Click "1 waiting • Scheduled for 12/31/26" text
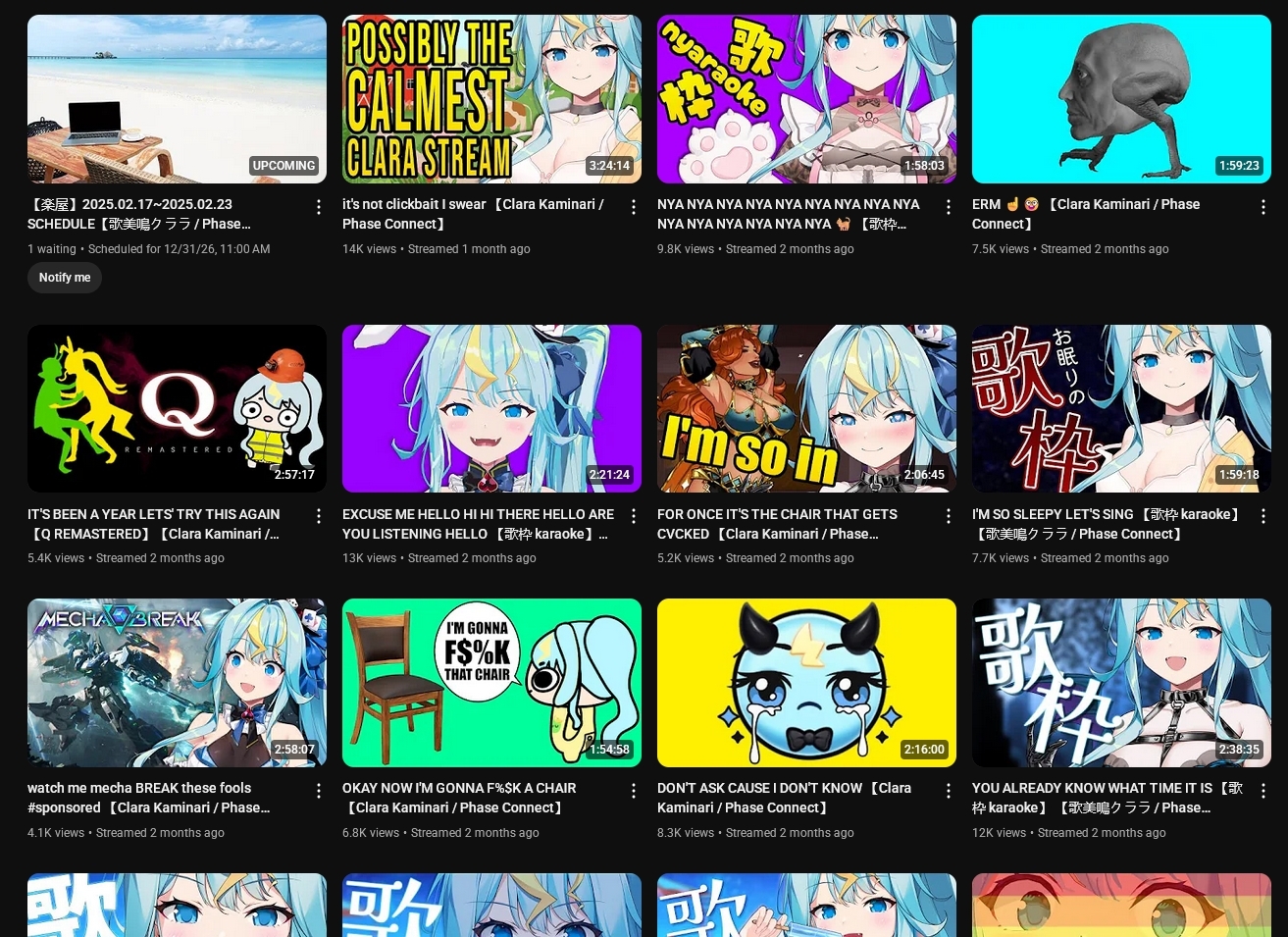Viewport: 1288px width, 937px height. click(x=149, y=249)
